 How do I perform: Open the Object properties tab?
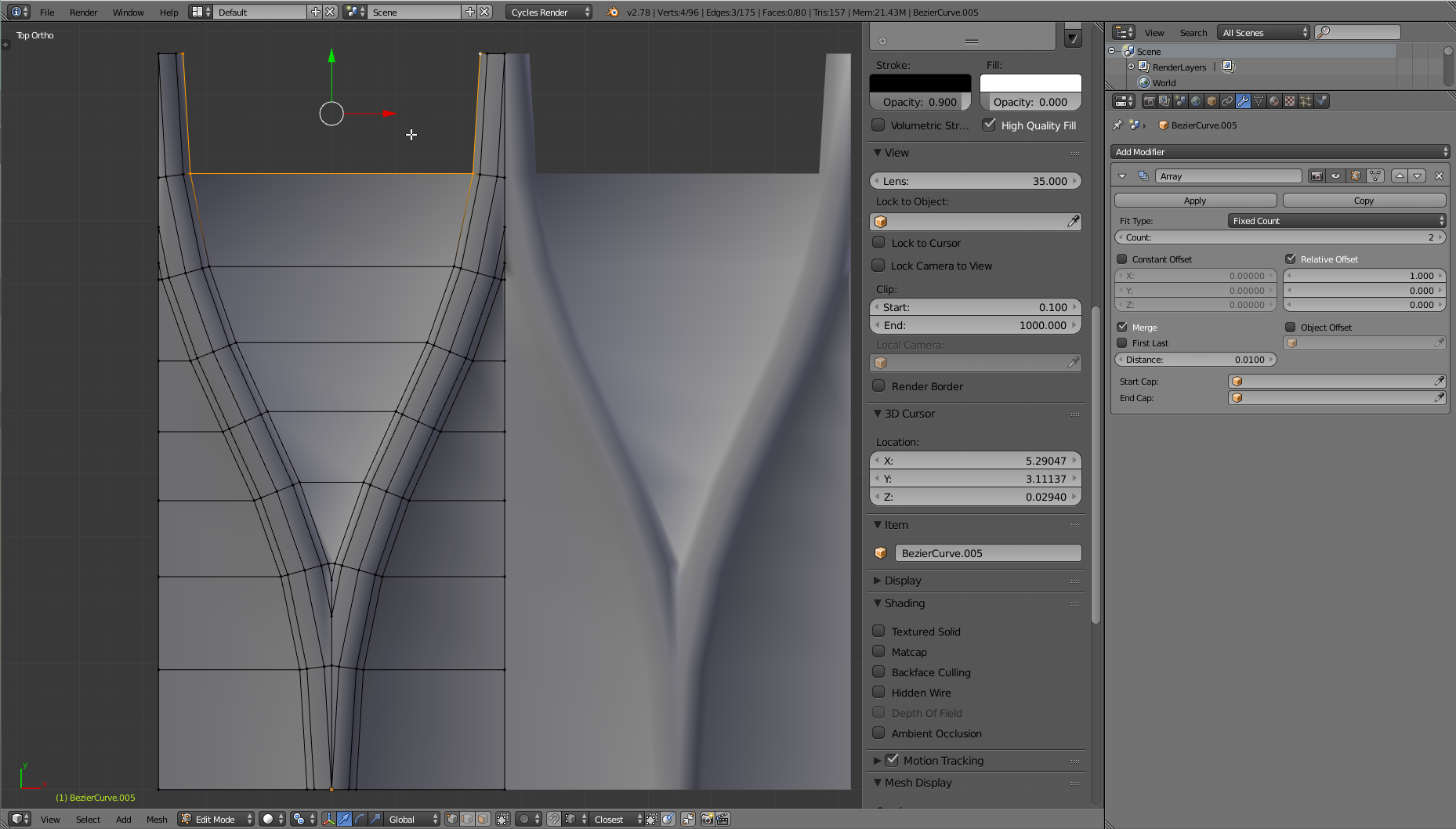(x=1212, y=101)
